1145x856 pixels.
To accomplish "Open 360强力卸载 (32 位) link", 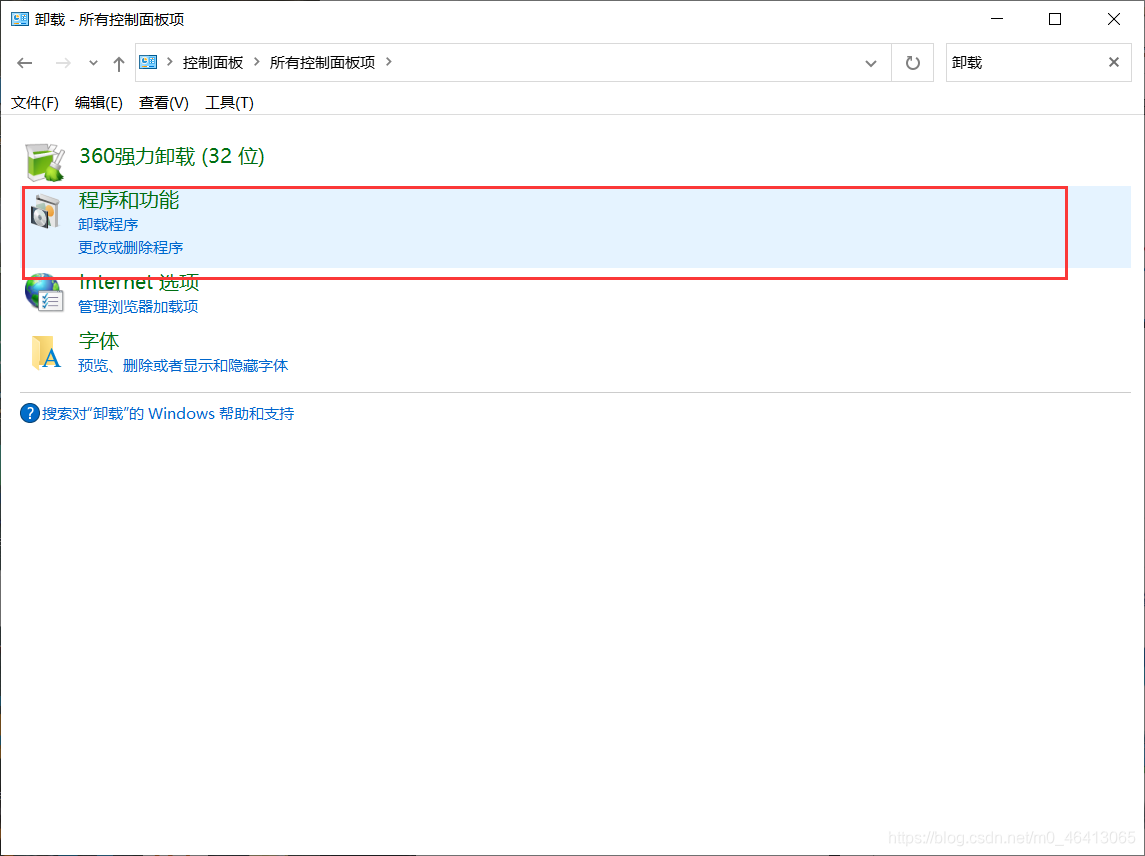I will (172, 156).
